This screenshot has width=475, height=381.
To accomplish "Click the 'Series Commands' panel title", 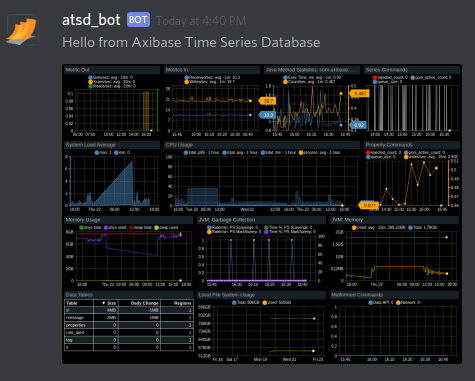I will [387, 70].
